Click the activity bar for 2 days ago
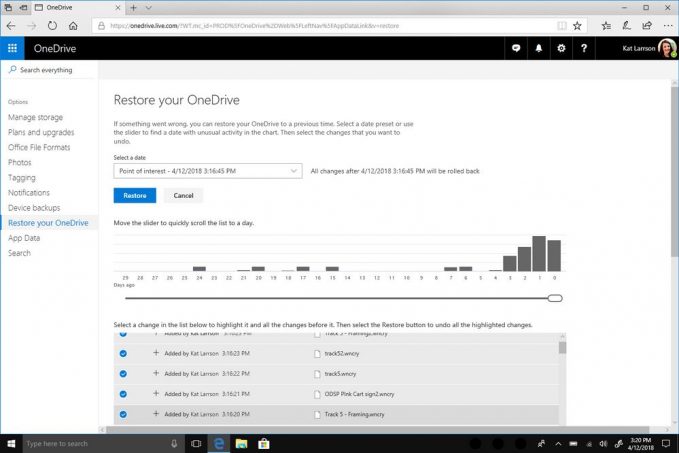This screenshot has width=679, height=453. [524, 259]
